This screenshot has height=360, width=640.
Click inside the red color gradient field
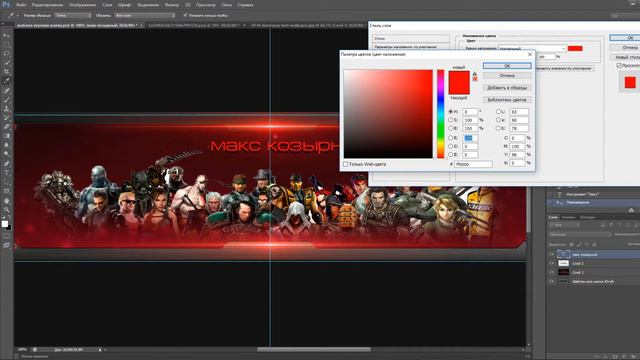pyautogui.click(x=388, y=114)
